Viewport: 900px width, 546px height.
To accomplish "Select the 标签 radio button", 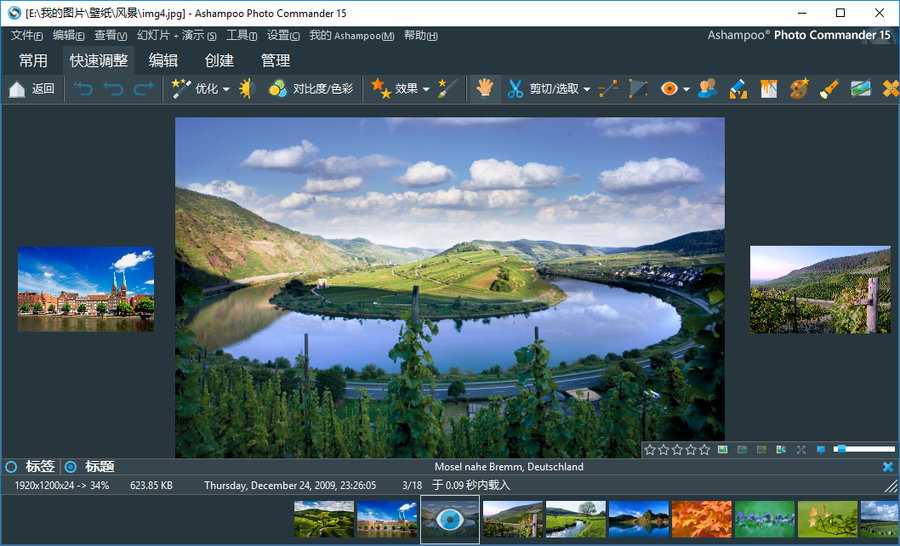I will pos(12,467).
